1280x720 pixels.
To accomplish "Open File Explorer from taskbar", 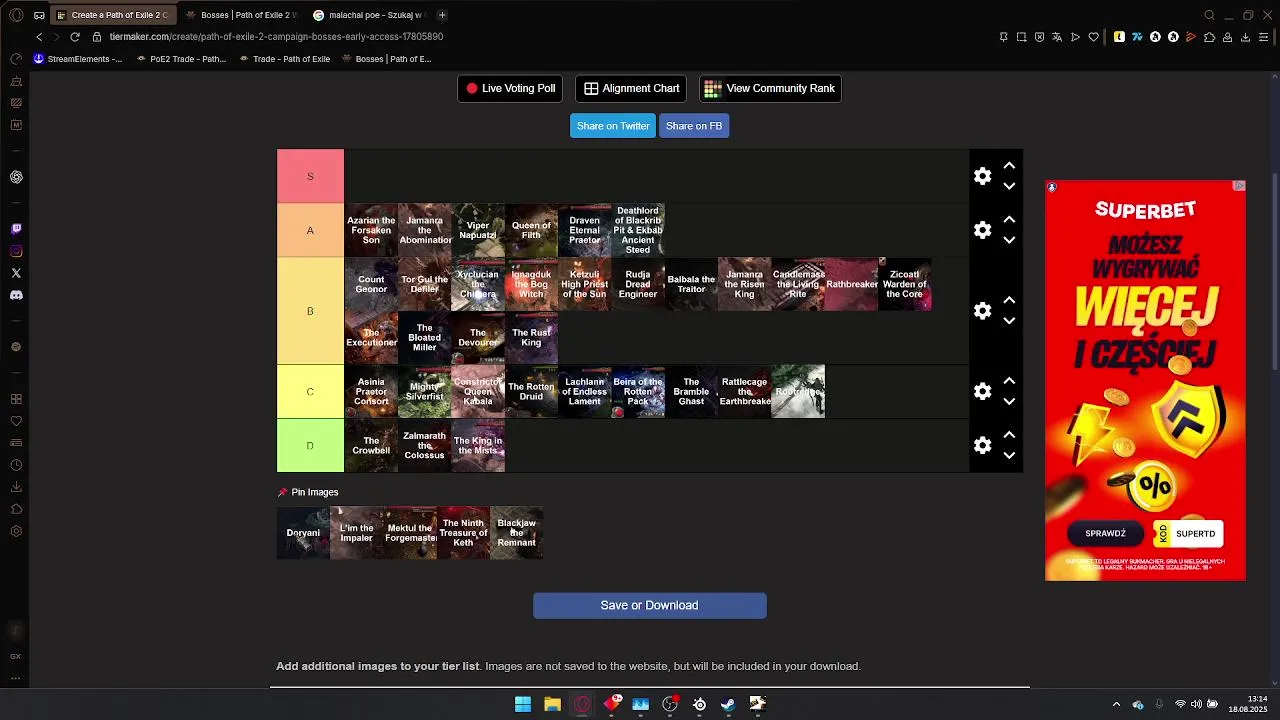I will pos(552,704).
